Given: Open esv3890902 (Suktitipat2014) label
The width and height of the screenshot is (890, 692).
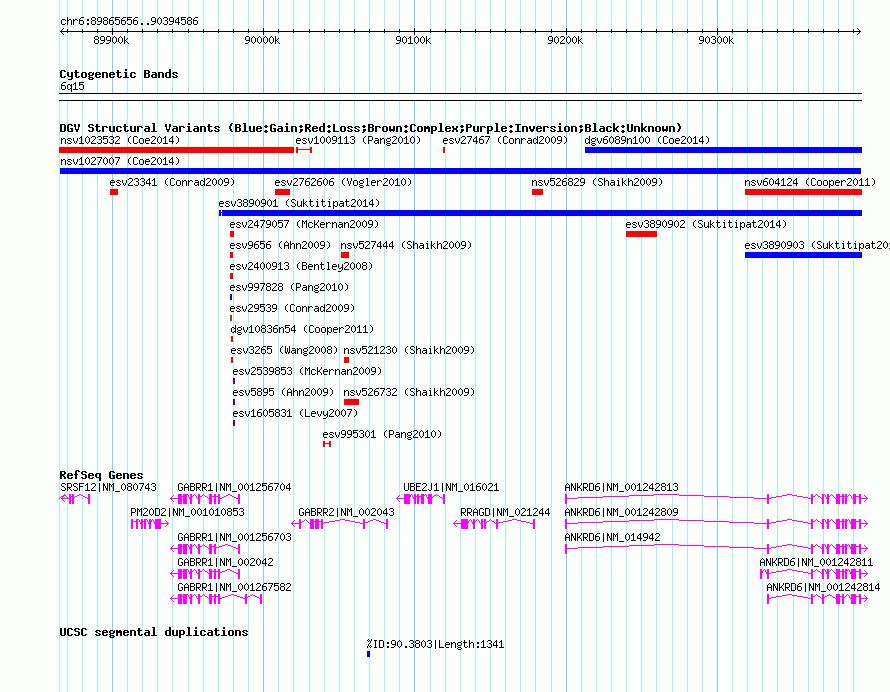Looking at the screenshot, I should point(706,224).
